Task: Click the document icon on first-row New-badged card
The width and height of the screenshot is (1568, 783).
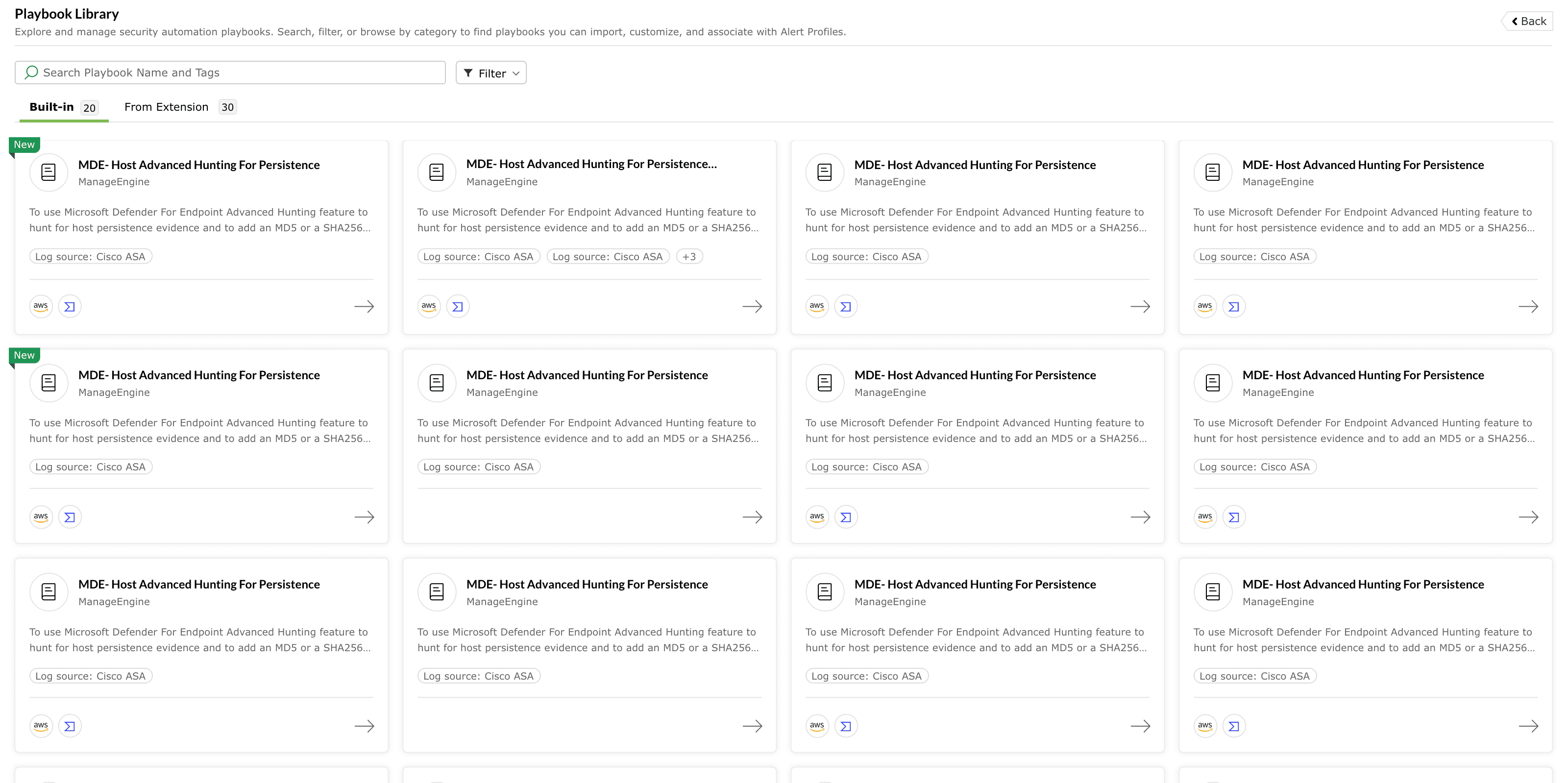Action: pyautogui.click(x=49, y=172)
